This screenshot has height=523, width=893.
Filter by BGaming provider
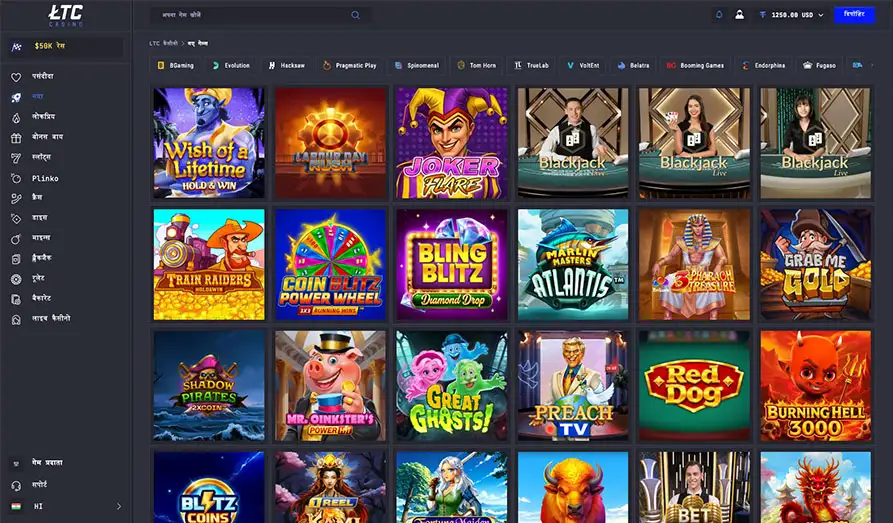[x=175, y=66]
